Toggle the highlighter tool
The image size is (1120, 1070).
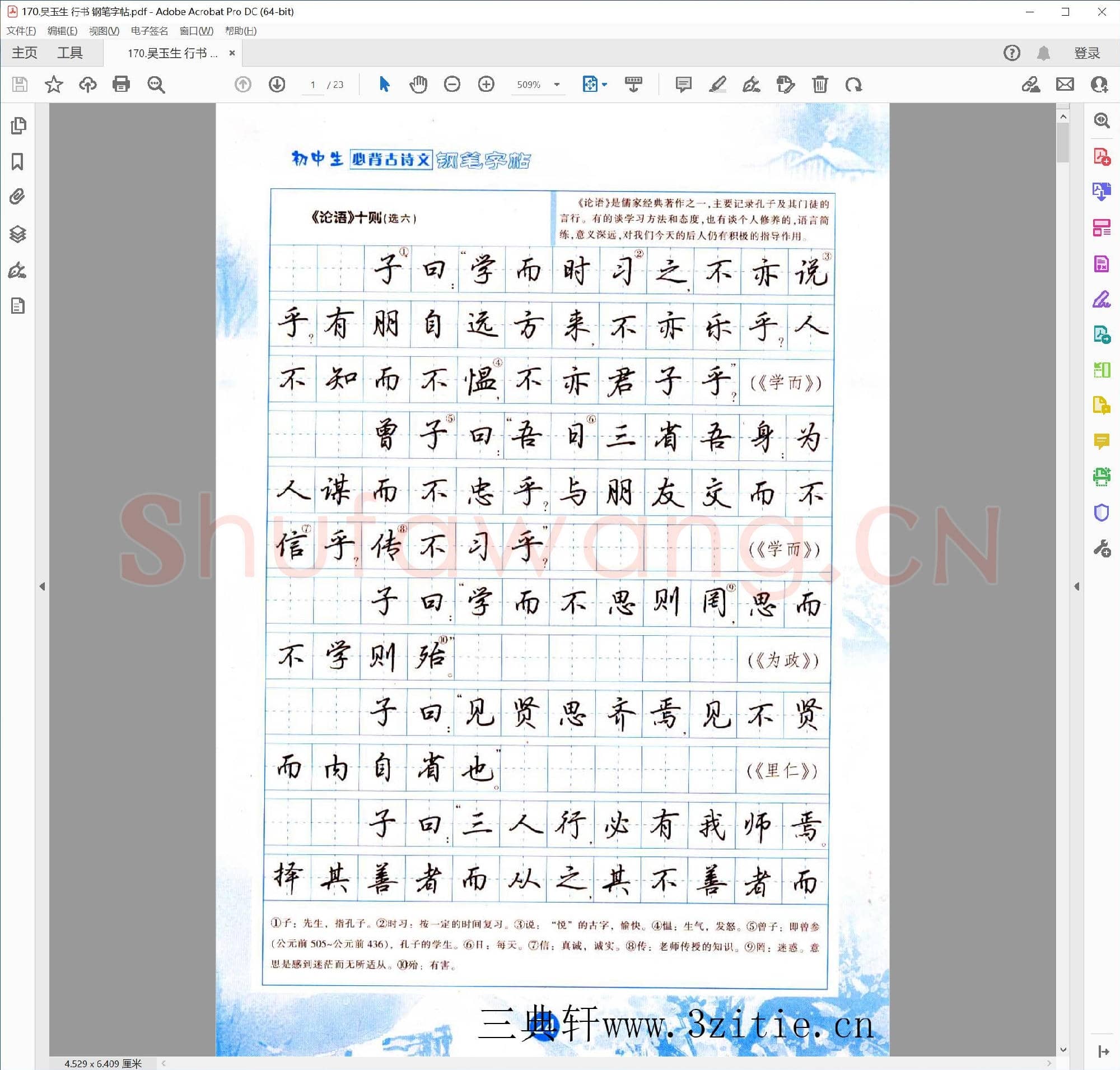pos(717,85)
